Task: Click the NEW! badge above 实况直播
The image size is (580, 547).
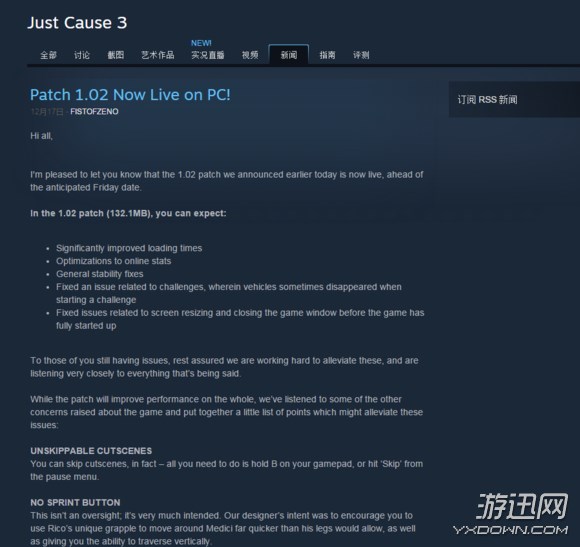Action: coord(201,43)
